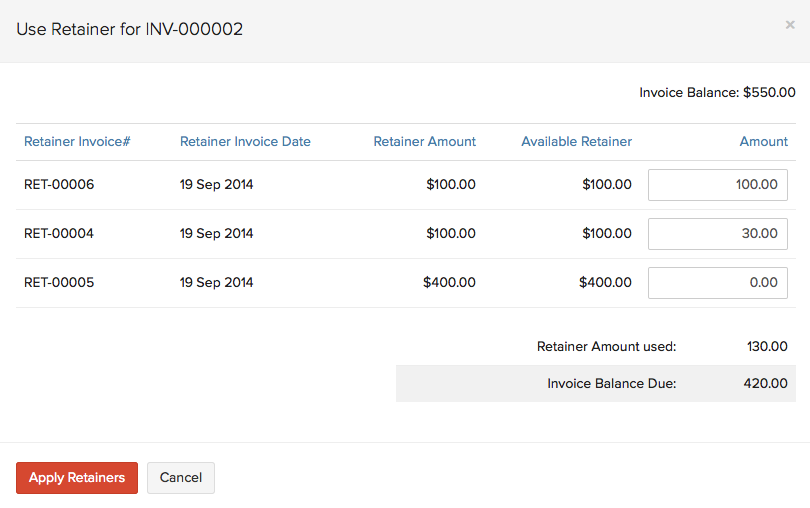The height and width of the screenshot is (508, 810).
Task: Cancel the retainer application
Action: tap(181, 478)
